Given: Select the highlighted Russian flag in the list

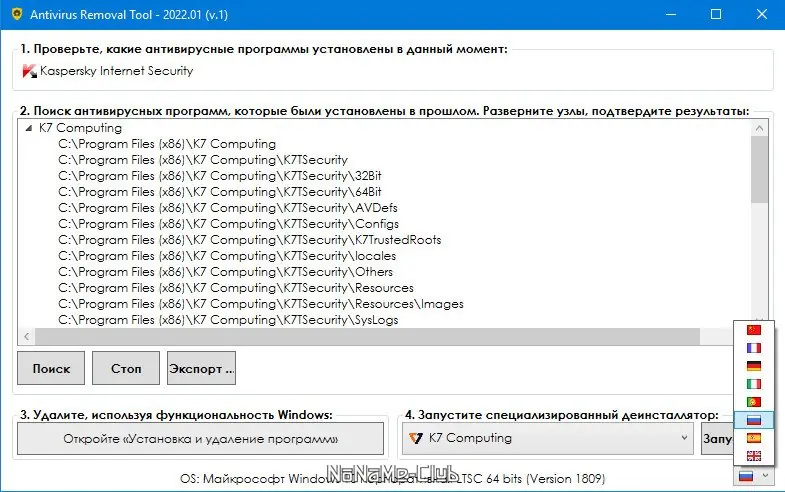Looking at the screenshot, I should tap(753, 420).
